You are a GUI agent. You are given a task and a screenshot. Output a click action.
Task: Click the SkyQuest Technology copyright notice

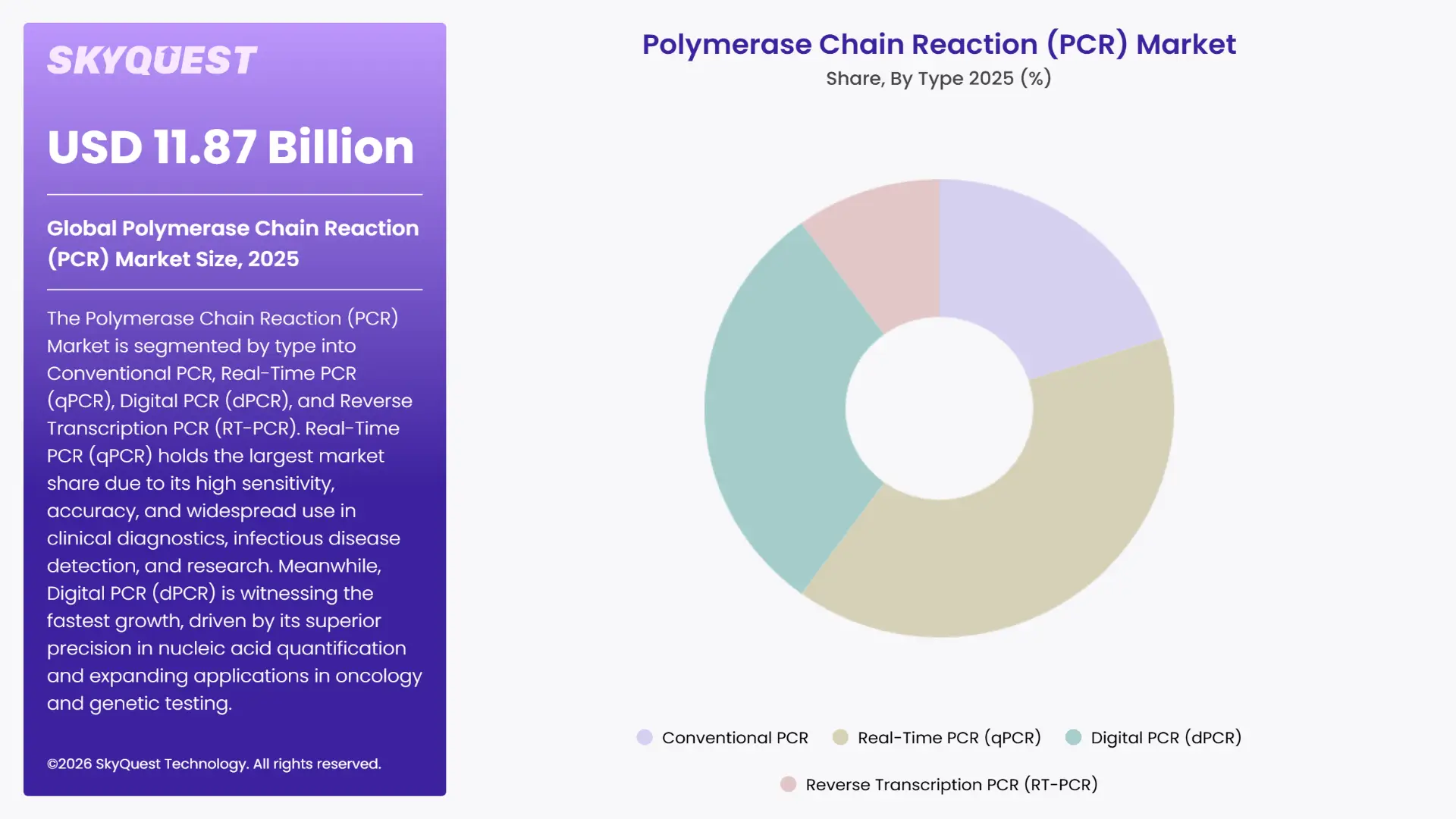coord(214,764)
